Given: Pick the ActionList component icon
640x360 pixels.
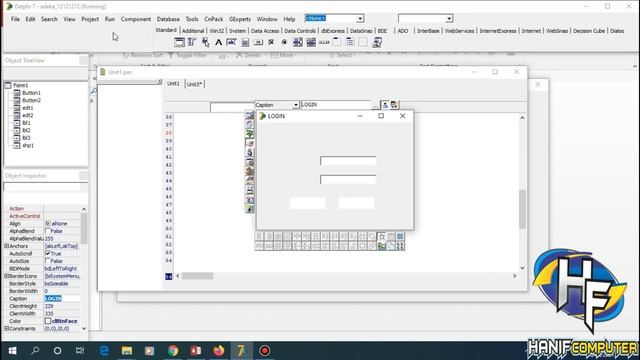Looking at the screenshot, I should coord(377,42).
